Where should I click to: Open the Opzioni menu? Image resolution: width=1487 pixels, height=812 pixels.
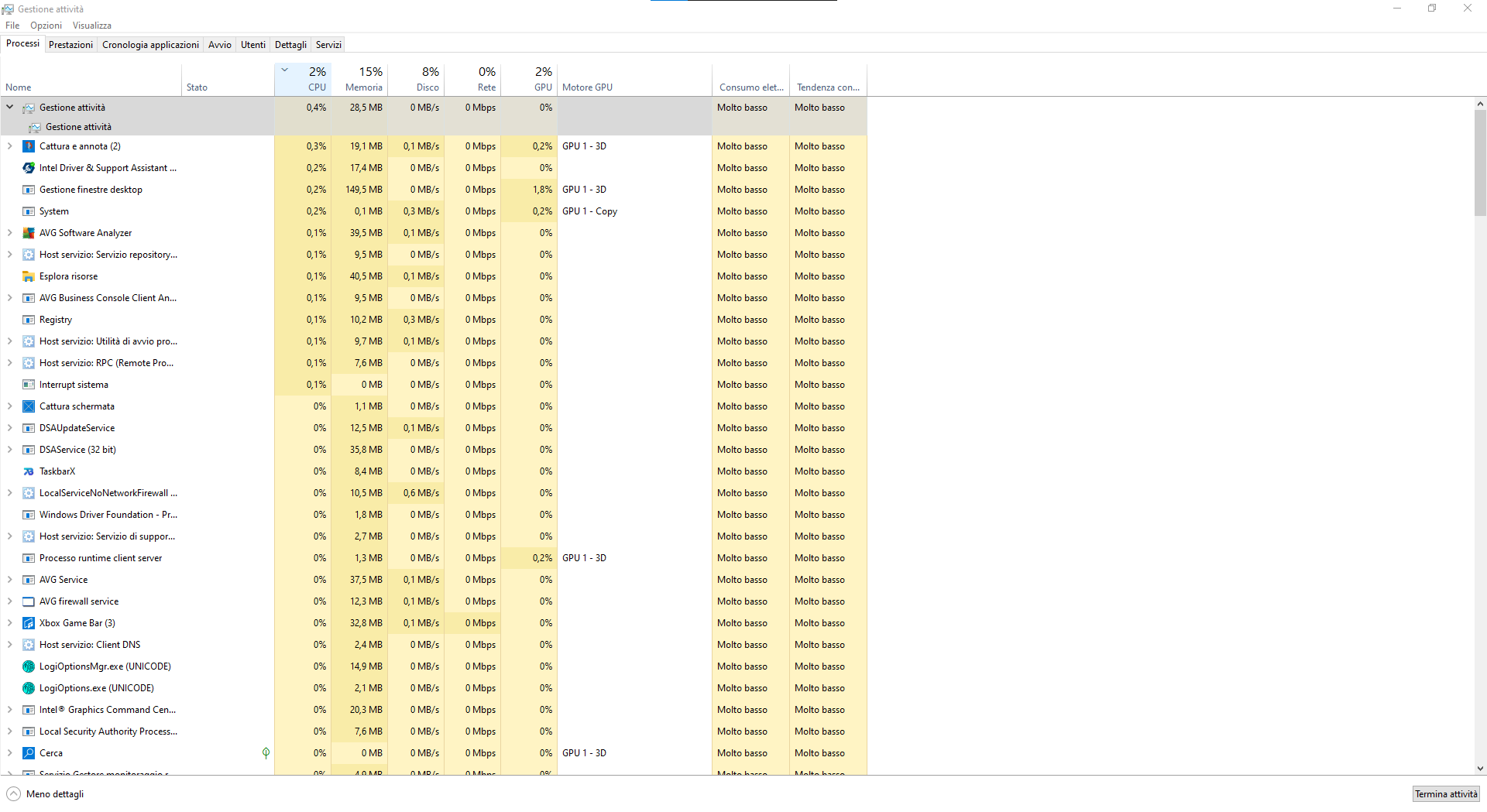click(x=46, y=26)
